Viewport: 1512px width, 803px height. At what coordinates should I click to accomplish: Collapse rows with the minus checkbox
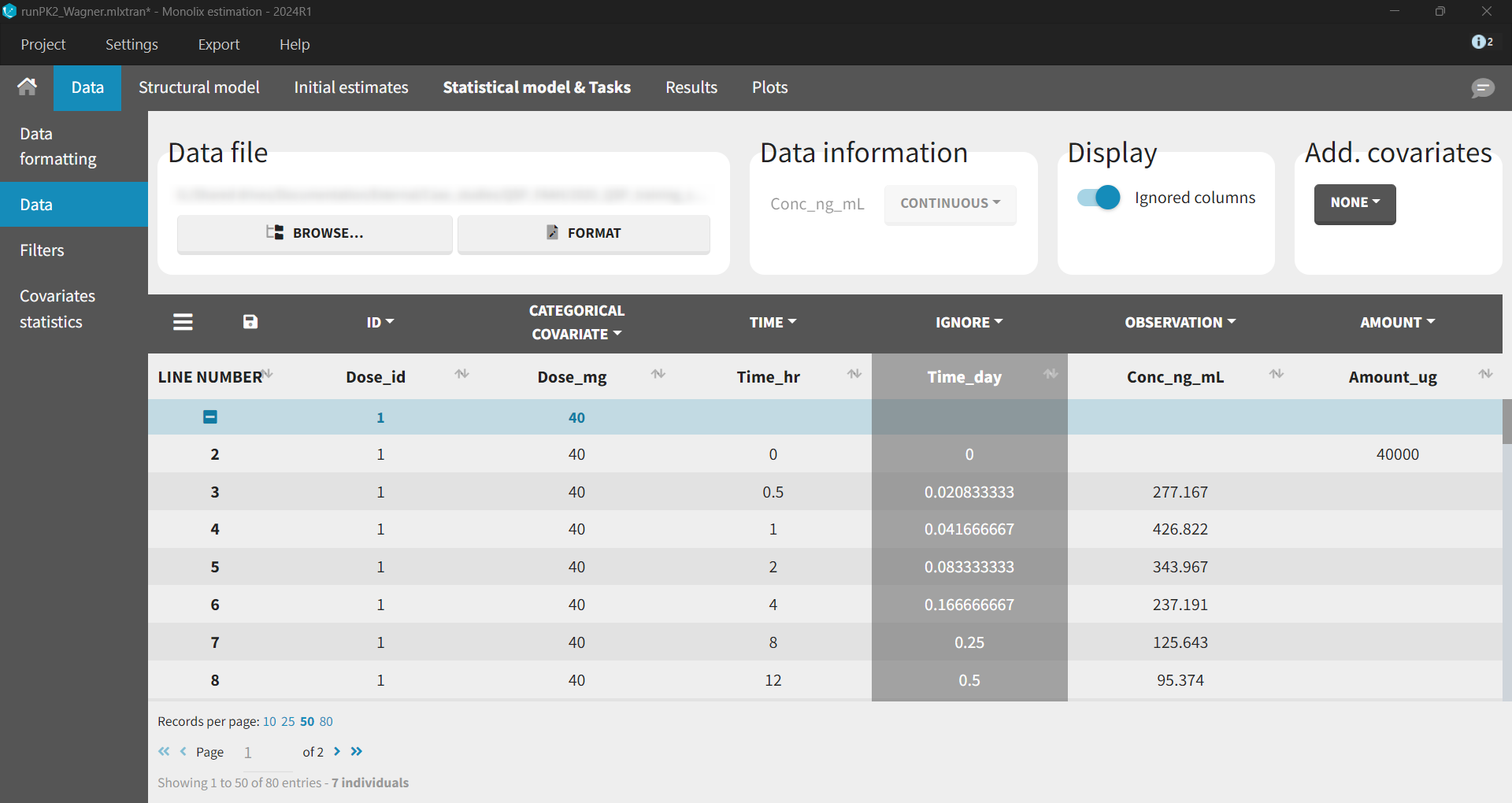click(210, 417)
